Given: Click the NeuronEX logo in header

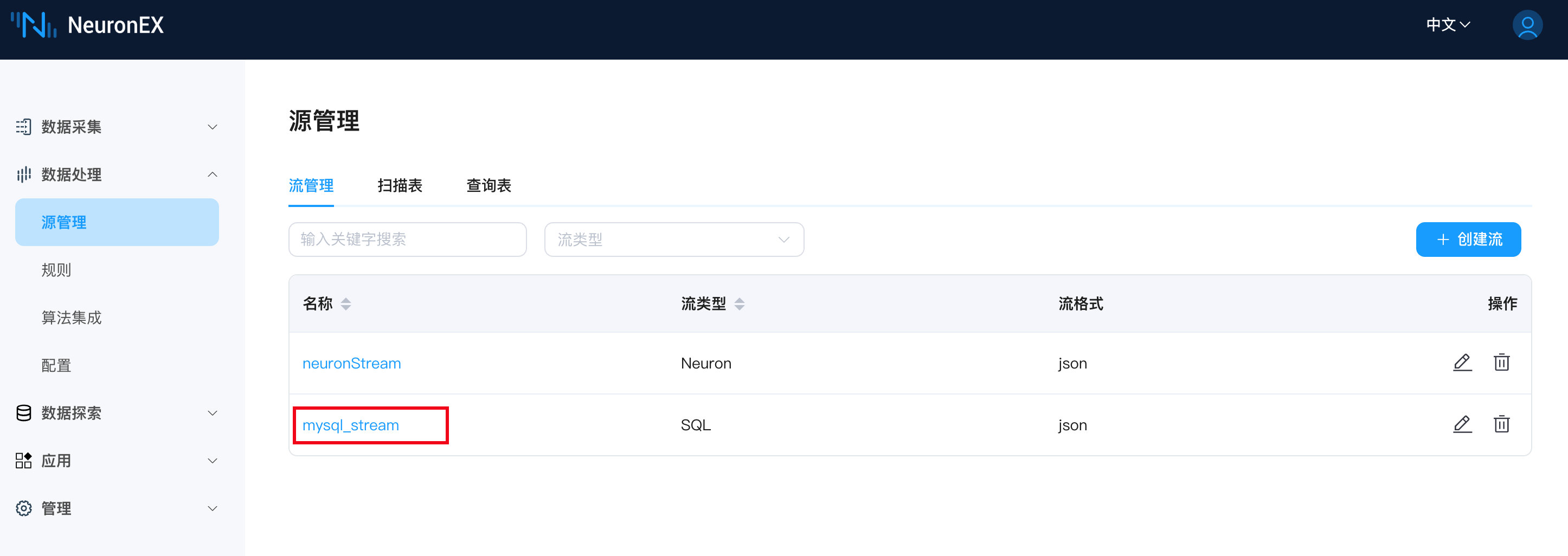Looking at the screenshot, I should tap(88, 25).
